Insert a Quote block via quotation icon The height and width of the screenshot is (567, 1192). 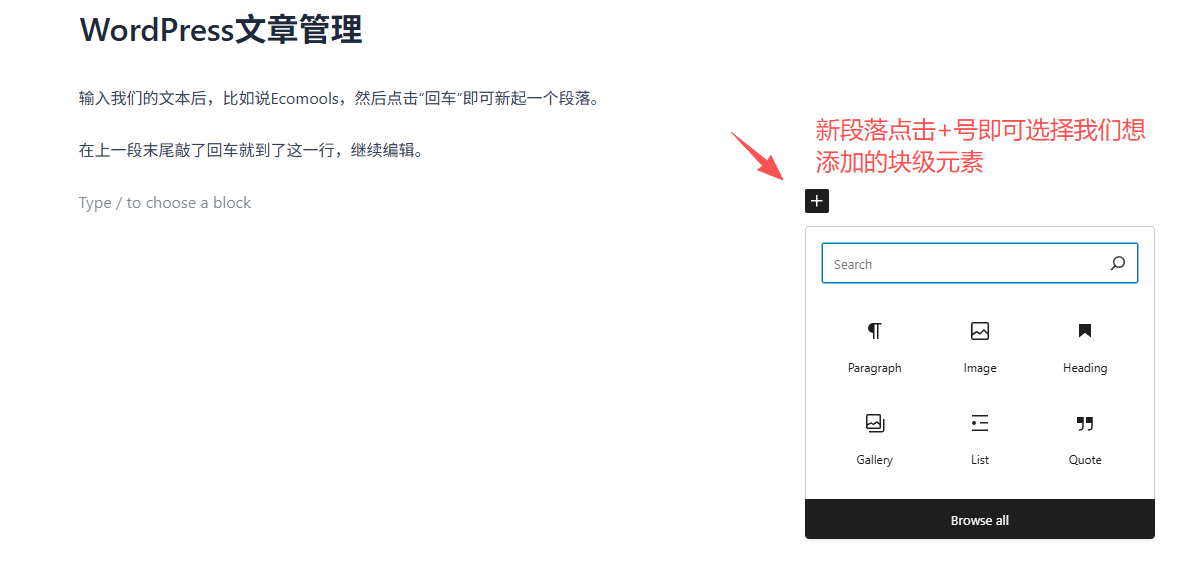click(x=1084, y=423)
